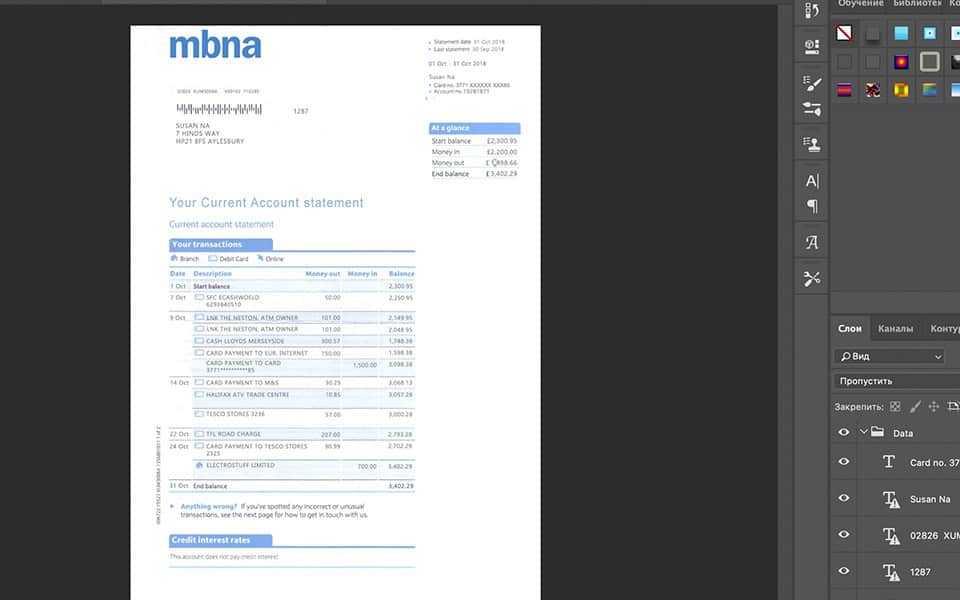Select the red-yellow radial style swatch

901,62
